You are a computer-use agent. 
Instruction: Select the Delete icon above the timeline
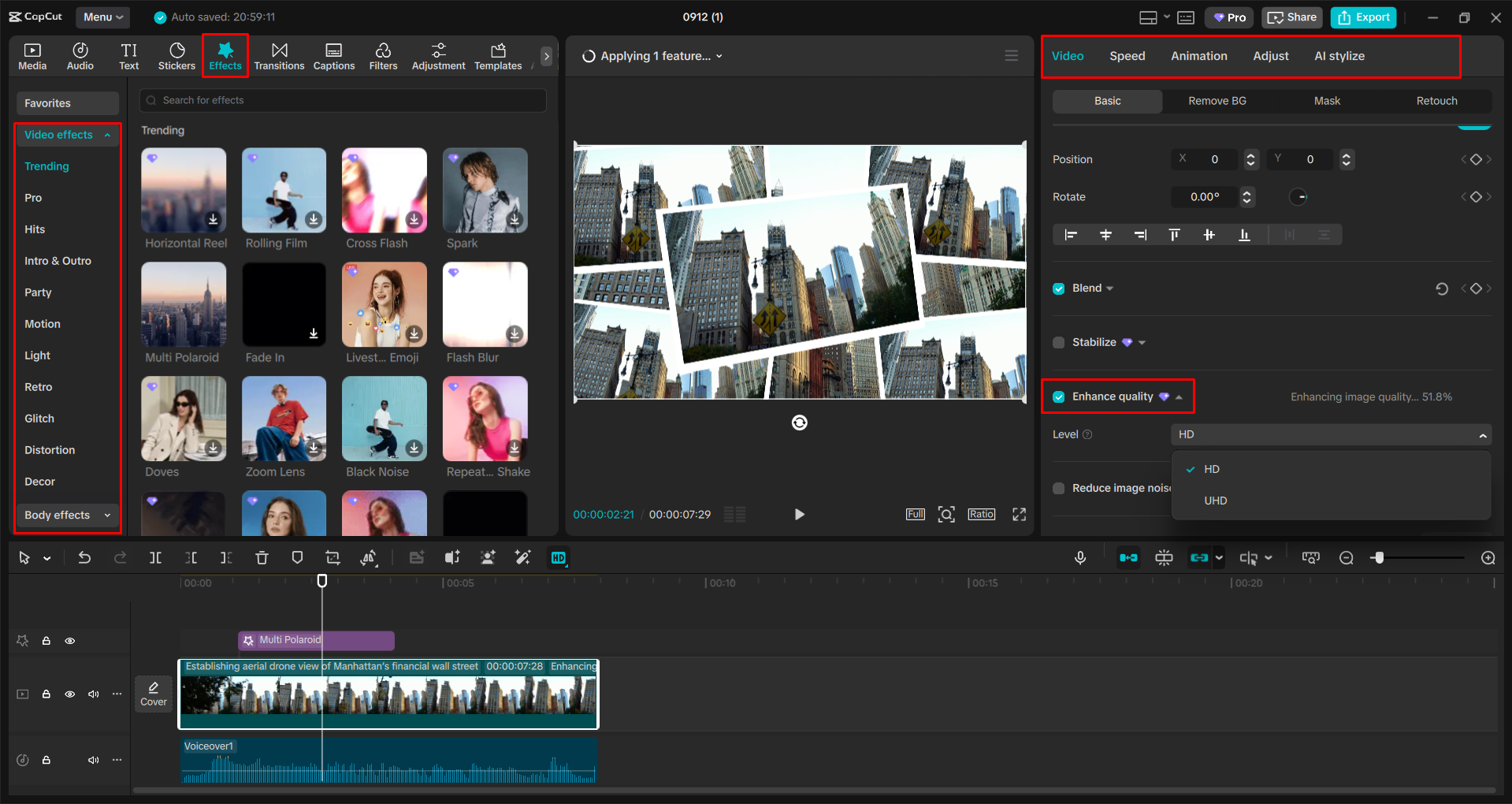[262, 557]
